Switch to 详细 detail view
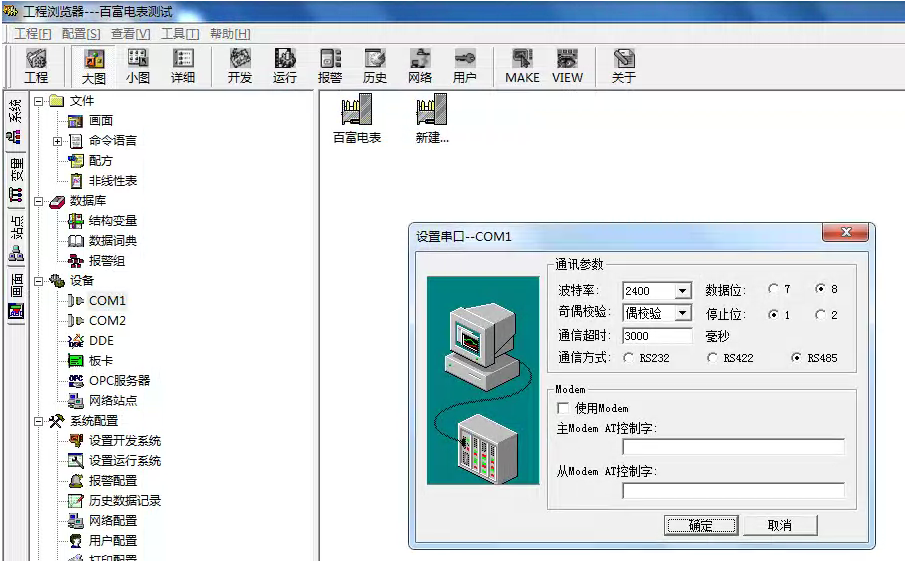The image size is (905, 561). pyautogui.click(x=183, y=66)
